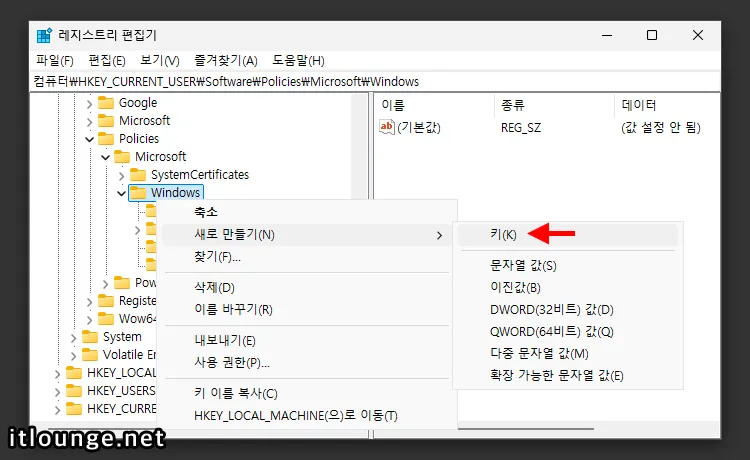Close the Registry Editor window
750x460 pixels.
click(x=698, y=35)
